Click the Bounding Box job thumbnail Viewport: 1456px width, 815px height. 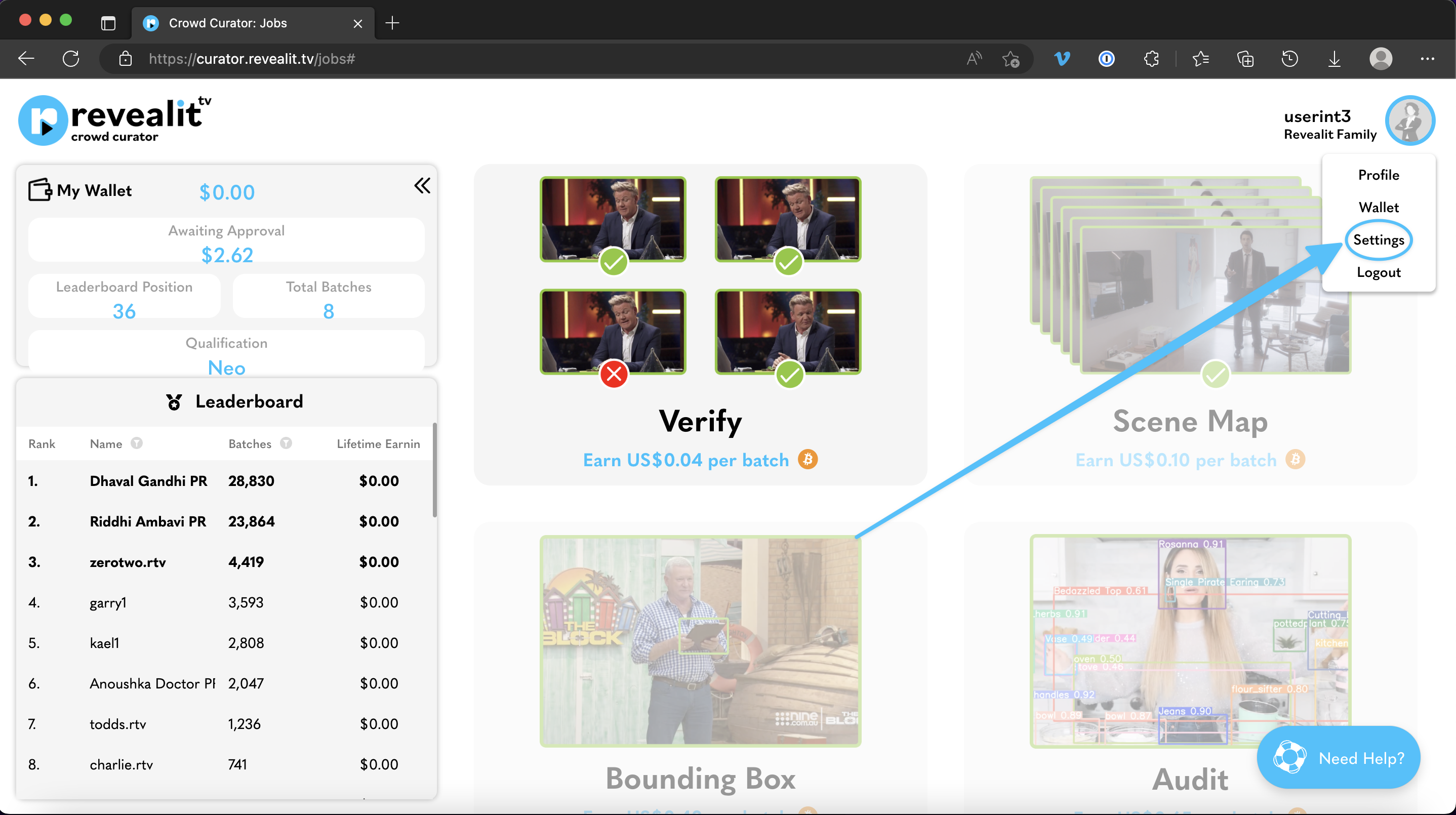coord(700,641)
